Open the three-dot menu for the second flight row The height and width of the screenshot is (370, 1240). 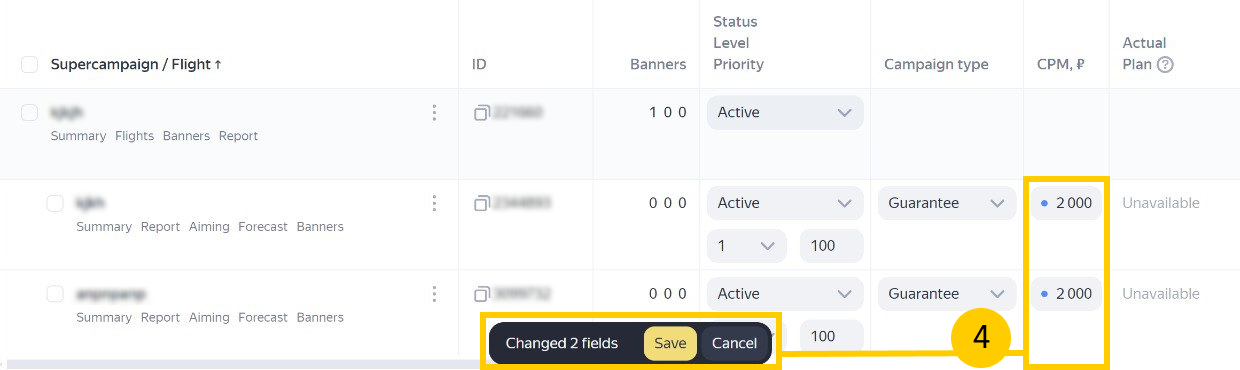coord(434,203)
